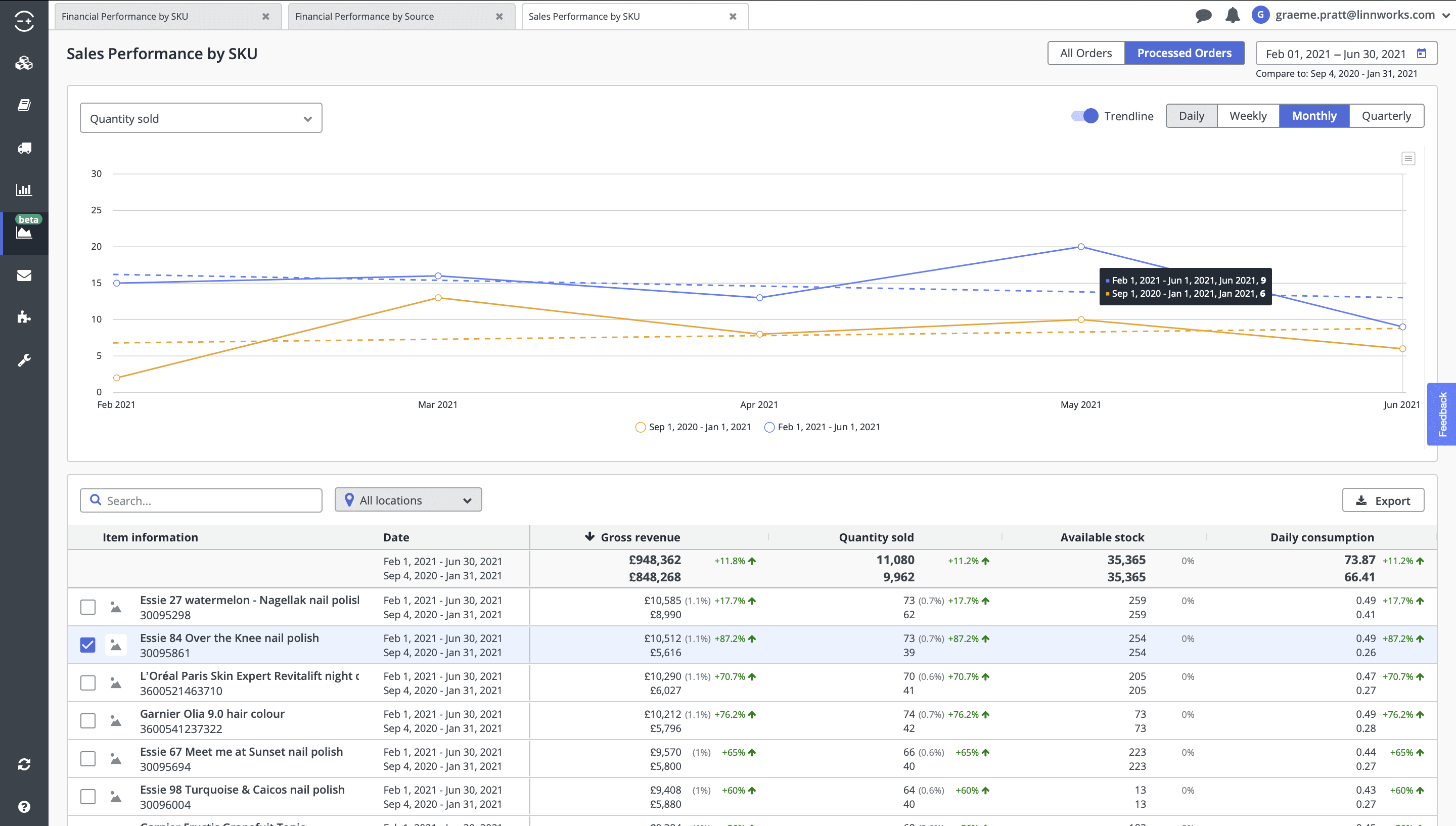
Task: Click graeme.pratt@linnworks.com account name
Action: point(1354,15)
